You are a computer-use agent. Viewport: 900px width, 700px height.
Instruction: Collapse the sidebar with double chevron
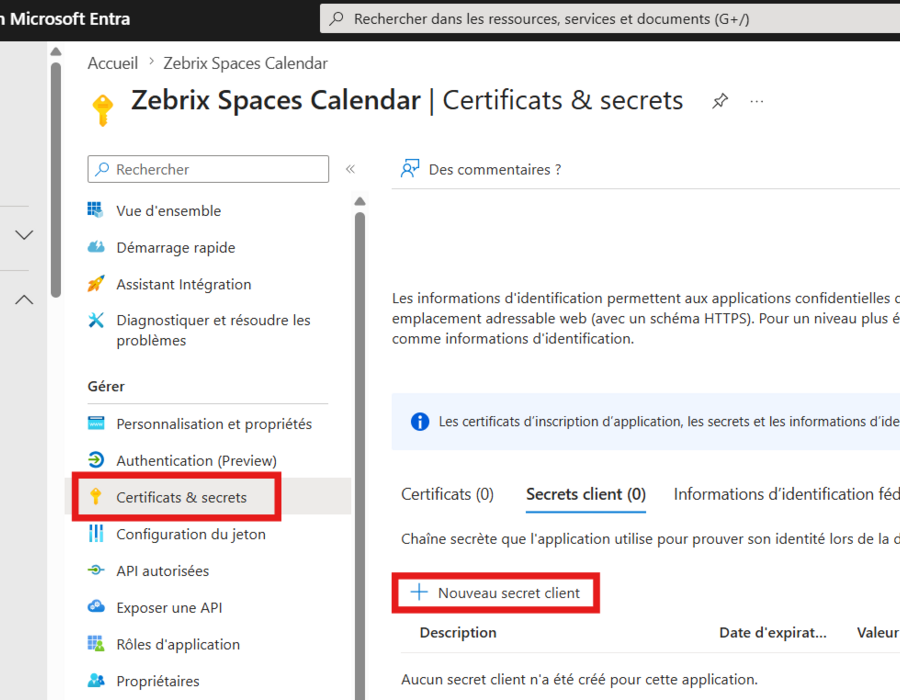click(350, 169)
